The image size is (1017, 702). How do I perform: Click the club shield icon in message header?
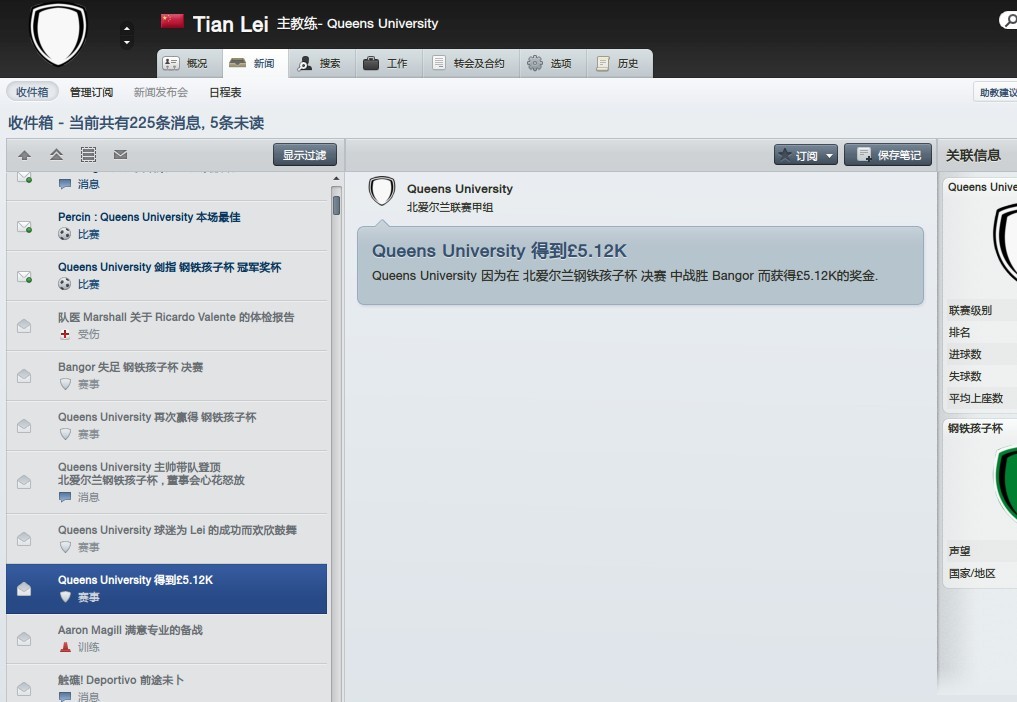coord(381,191)
